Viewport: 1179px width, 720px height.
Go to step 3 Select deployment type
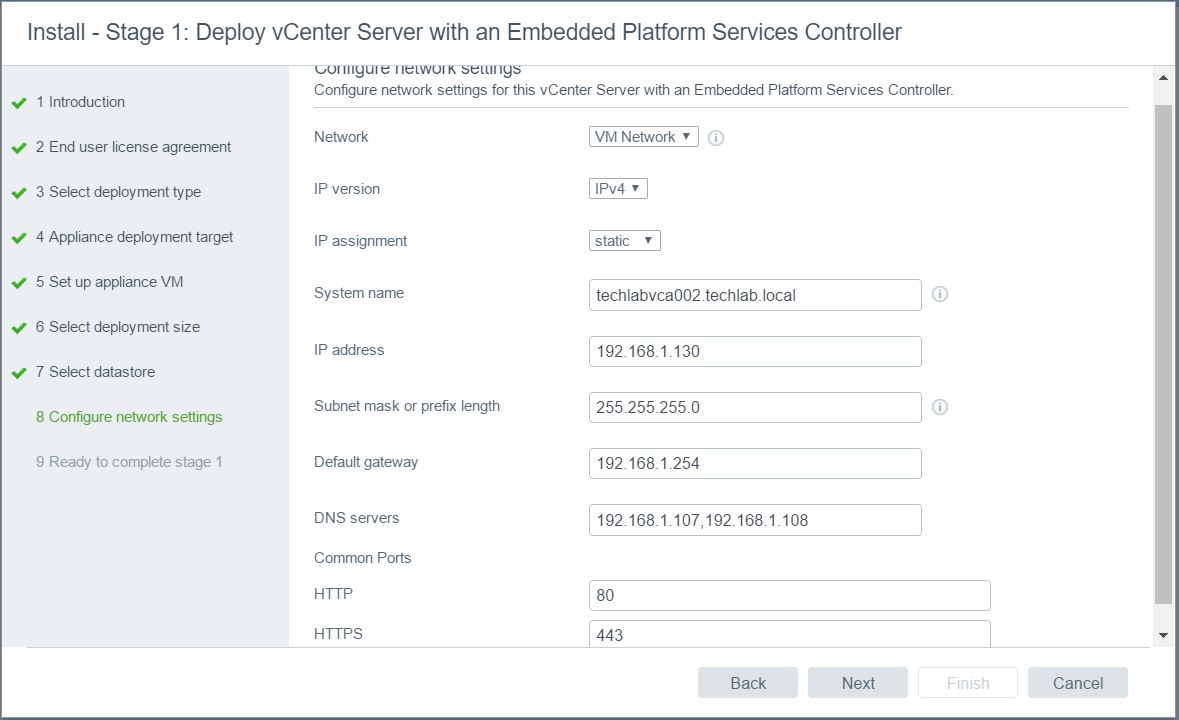(118, 192)
